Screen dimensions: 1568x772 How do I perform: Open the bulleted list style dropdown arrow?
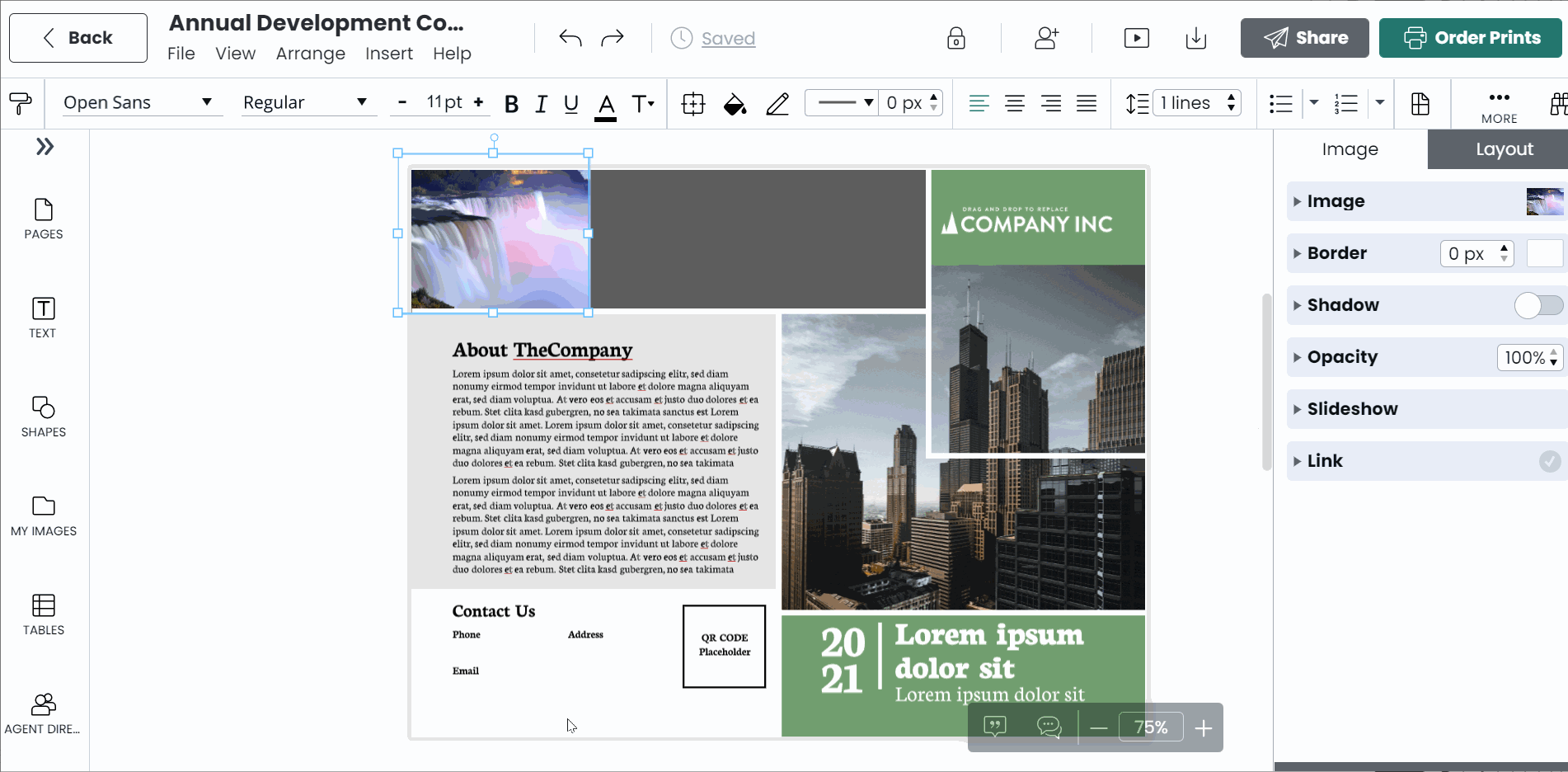pyautogui.click(x=1314, y=103)
